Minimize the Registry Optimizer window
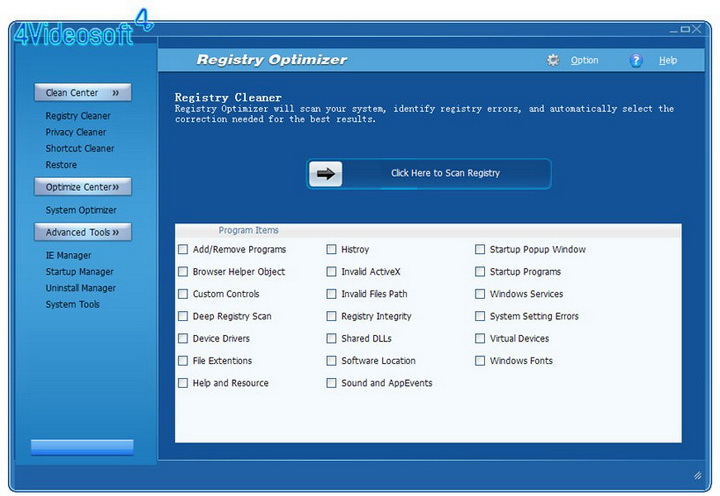The width and height of the screenshot is (720, 496). click(x=674, y=30)
